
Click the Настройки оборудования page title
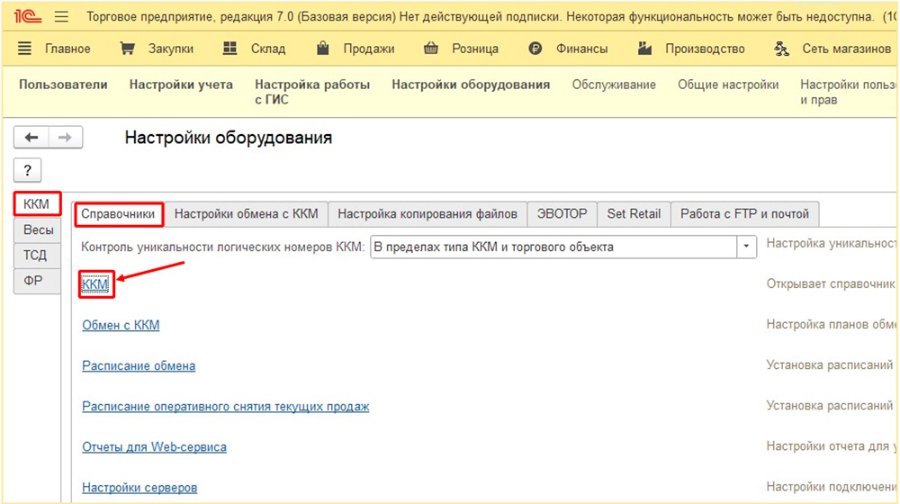[228, 138]
